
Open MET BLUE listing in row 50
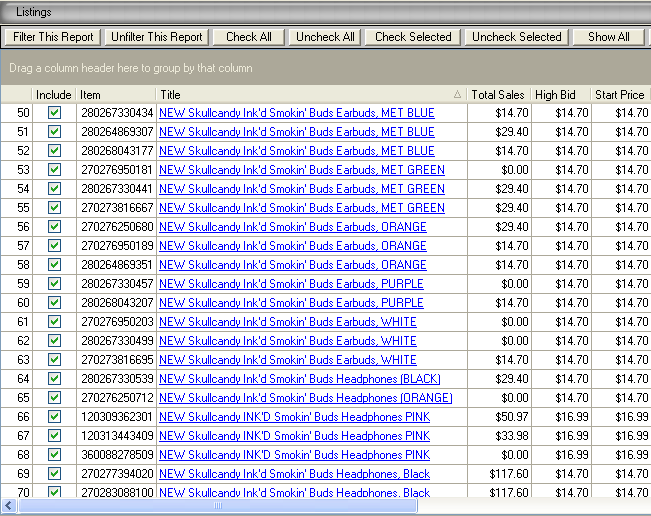297,113
